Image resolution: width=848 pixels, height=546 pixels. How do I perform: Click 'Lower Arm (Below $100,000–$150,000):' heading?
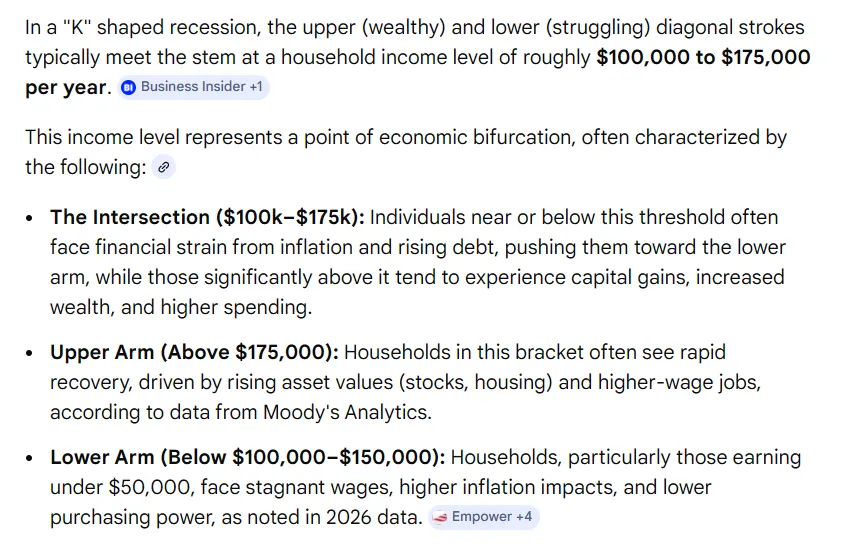click(x=248, y=457)
